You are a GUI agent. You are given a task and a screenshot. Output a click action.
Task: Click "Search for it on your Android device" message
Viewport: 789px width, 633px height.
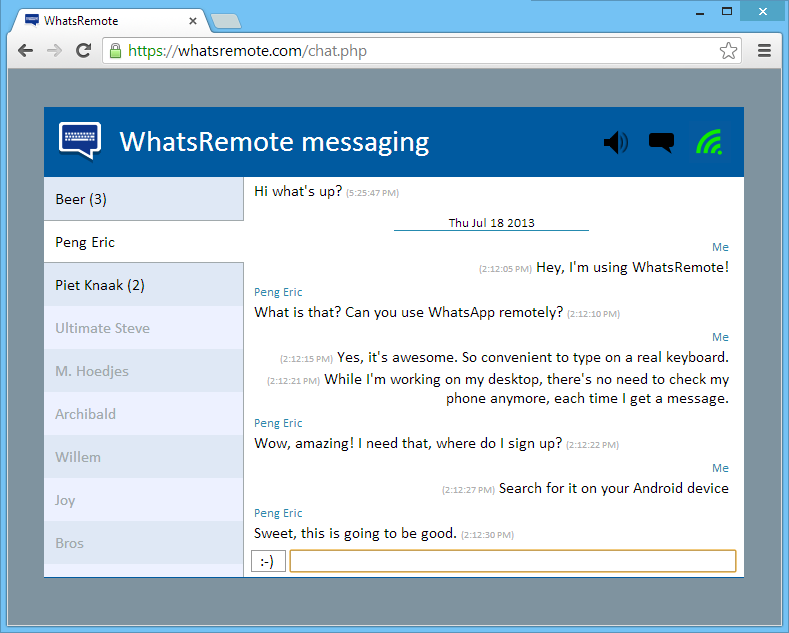tap(614, 489)
